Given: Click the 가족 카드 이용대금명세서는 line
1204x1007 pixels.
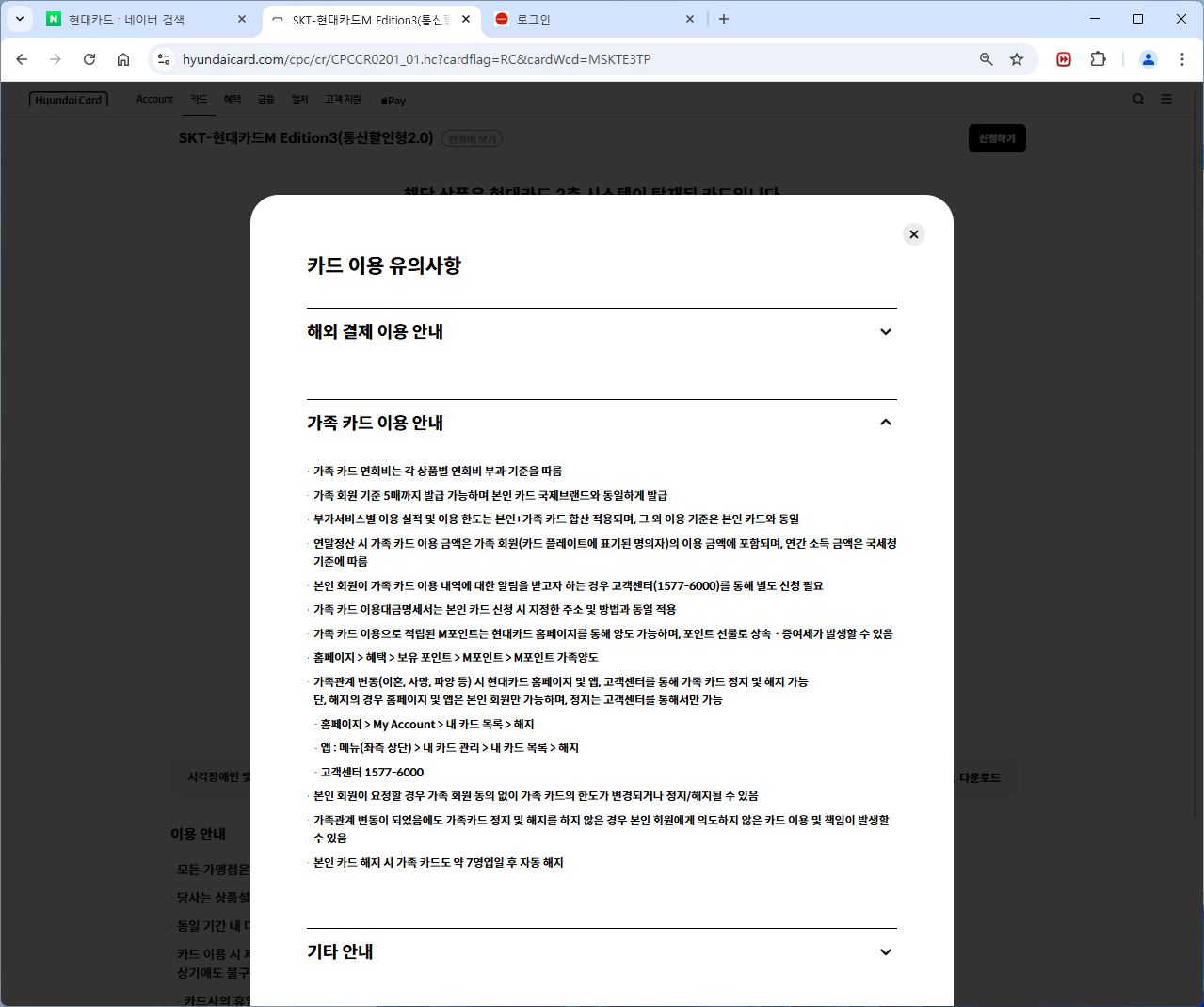Looking at the screenshot, I should pyautogui.click(x=495, y=609).
